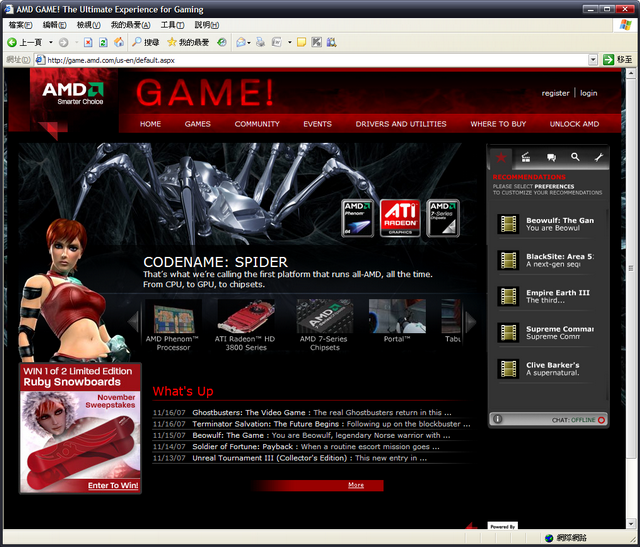The height and width of the screenshot is (547, 640).
Task: Click the Home house icon in toolbar
Action: 119,42
